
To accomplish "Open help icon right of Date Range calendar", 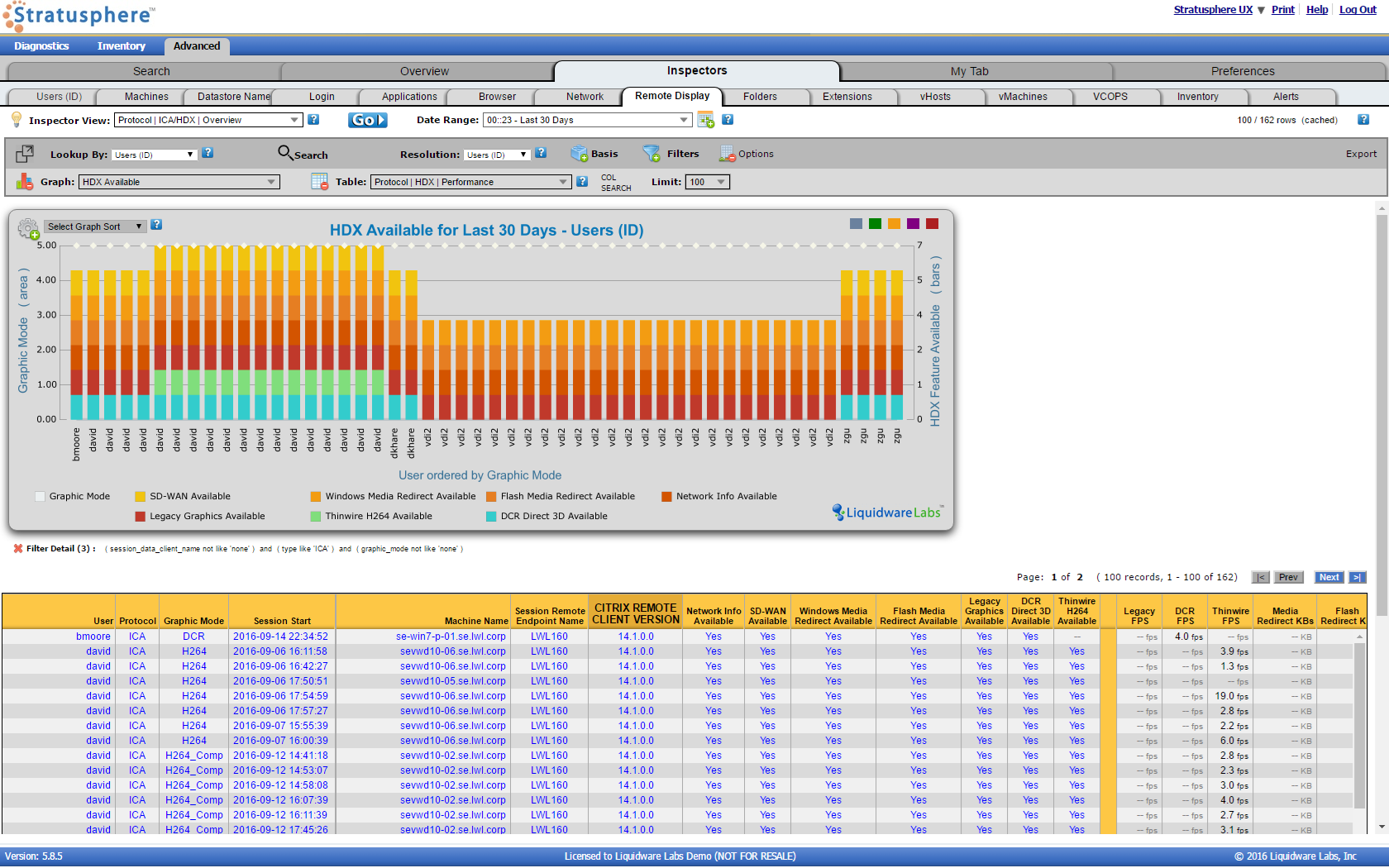I will [x=728, y=120].
